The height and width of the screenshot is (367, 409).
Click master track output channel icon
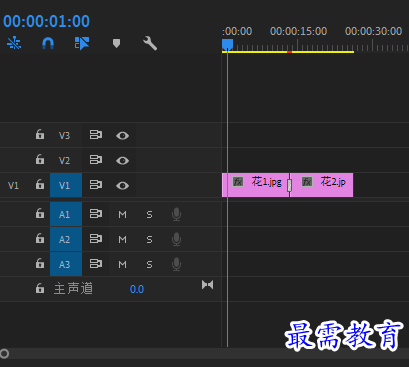pos(207,285)
